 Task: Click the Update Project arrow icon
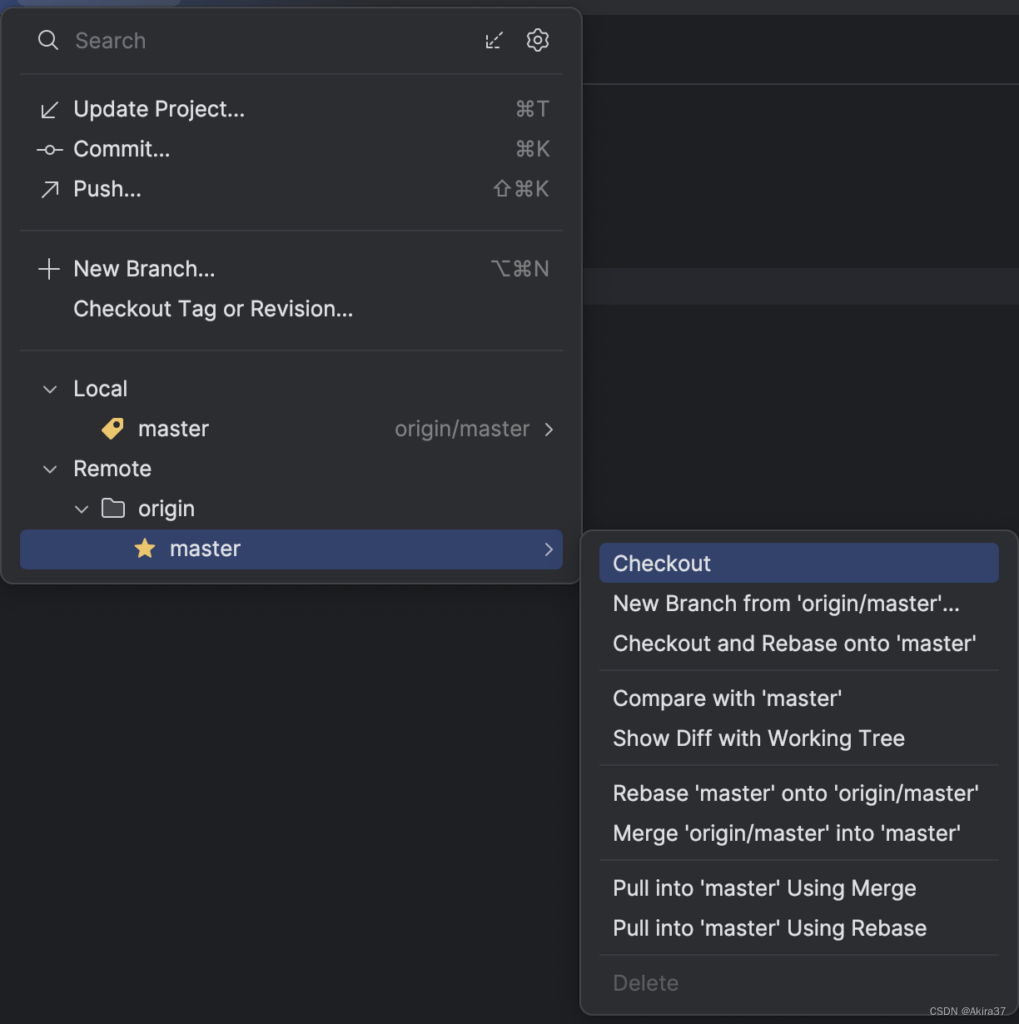[50, 110]
